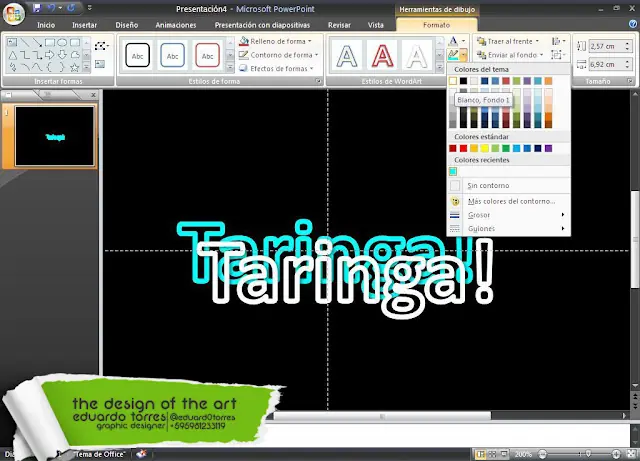Select the text box shape tool
Viewport: 640px width, 461px height.
click(x=12, y=42)
